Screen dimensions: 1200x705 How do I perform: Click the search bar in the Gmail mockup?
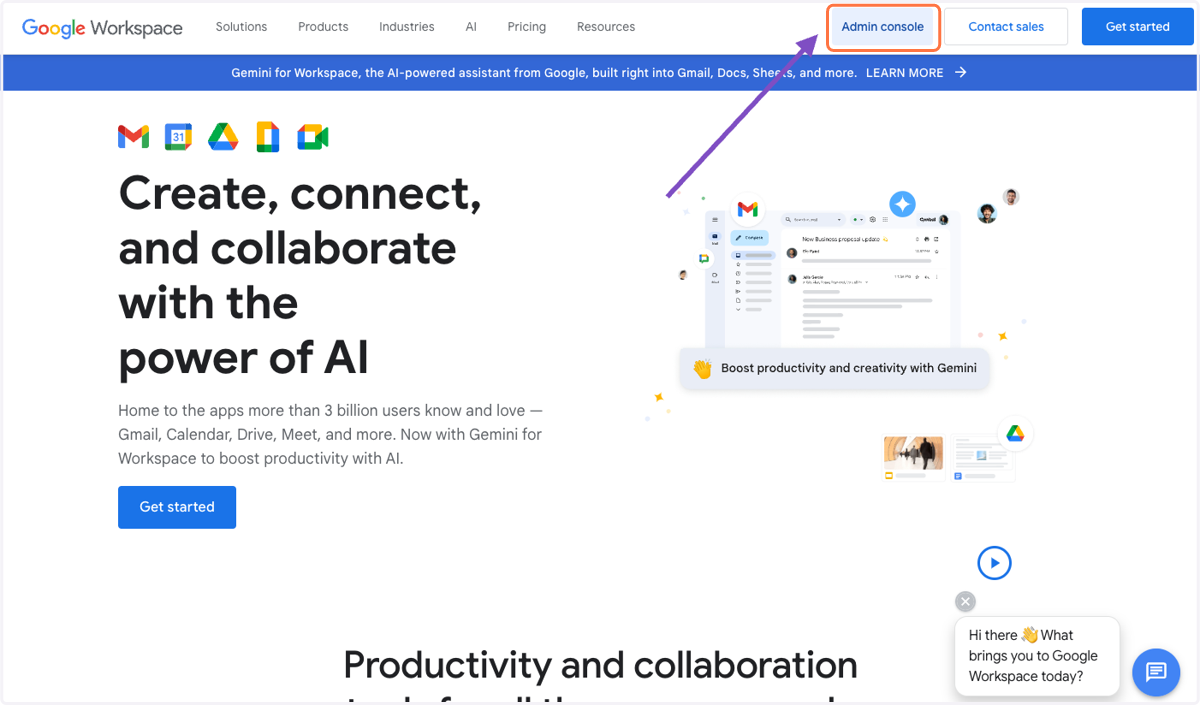813,219
